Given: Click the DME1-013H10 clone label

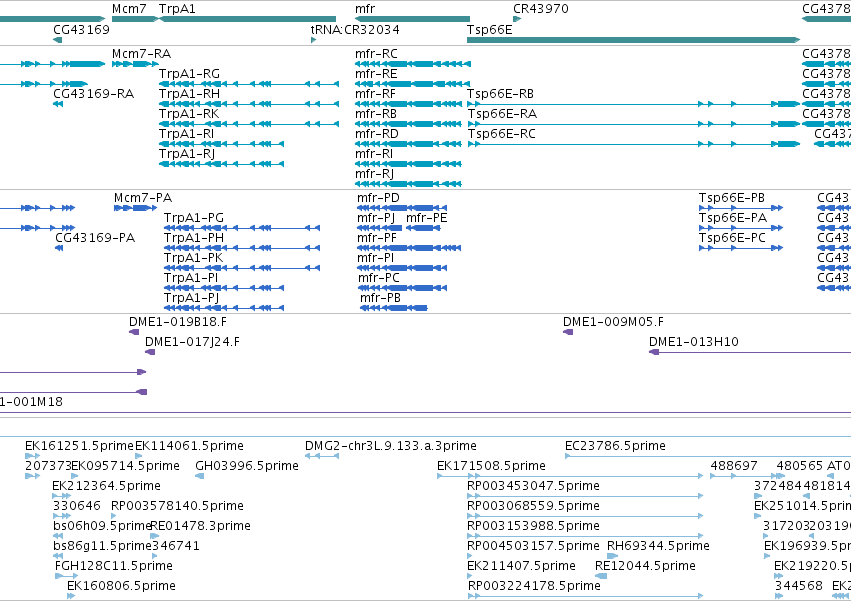Looking at the screenshot, I should pyautogui.click(x=694, y=342).
